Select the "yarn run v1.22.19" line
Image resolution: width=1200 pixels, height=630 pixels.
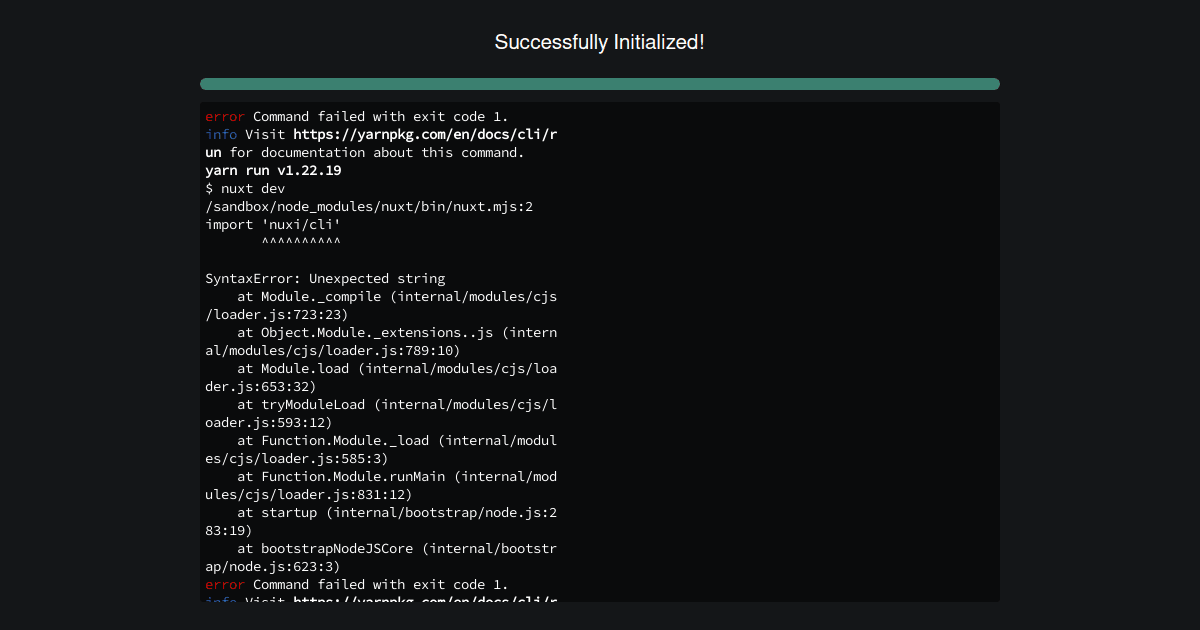point(273,170)
